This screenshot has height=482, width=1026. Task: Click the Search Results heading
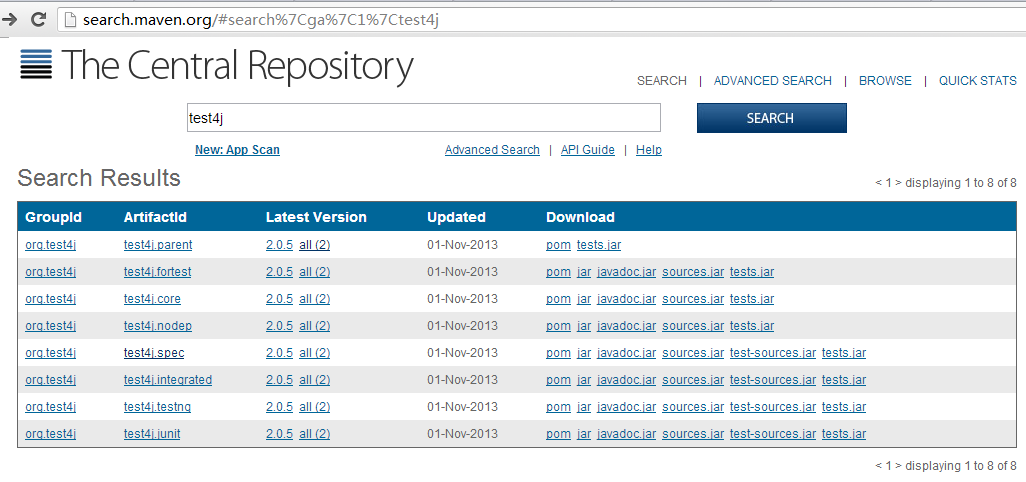coord(99,178)
